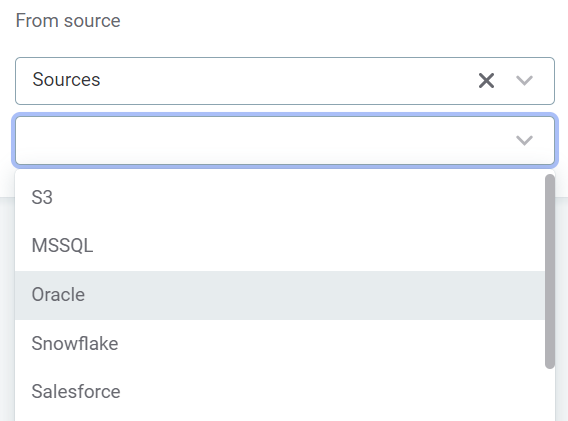Click empty space right of MSSQL option
Screen dimensions: 568x421
pos(319,246)
